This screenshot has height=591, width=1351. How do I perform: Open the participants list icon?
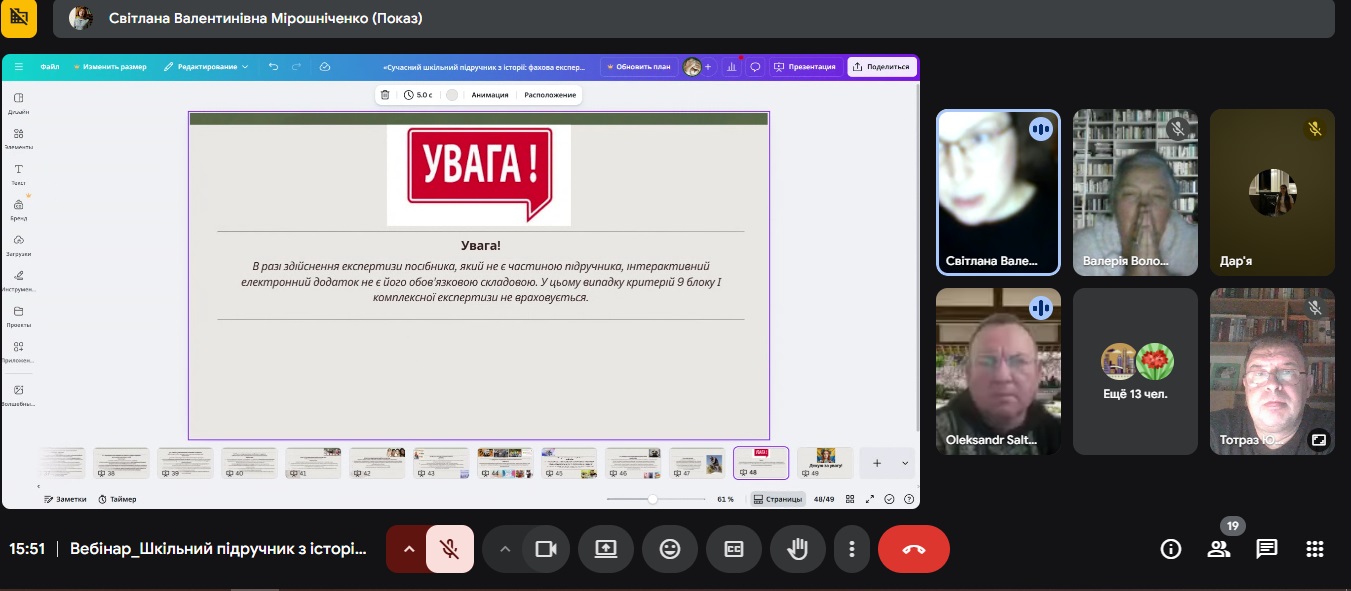[1218, 549]
